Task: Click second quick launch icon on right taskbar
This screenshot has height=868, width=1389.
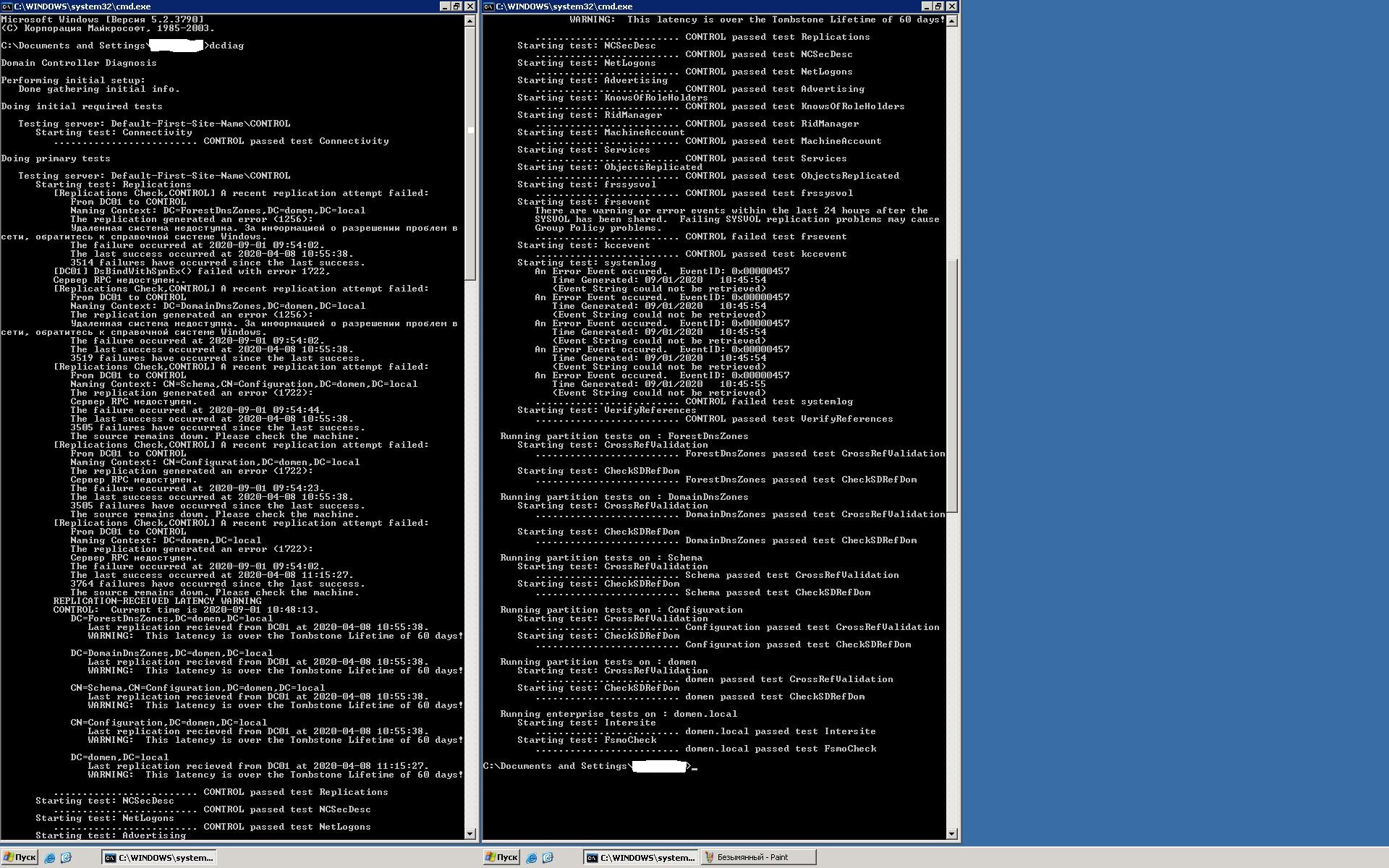Action: pos(548,858)
